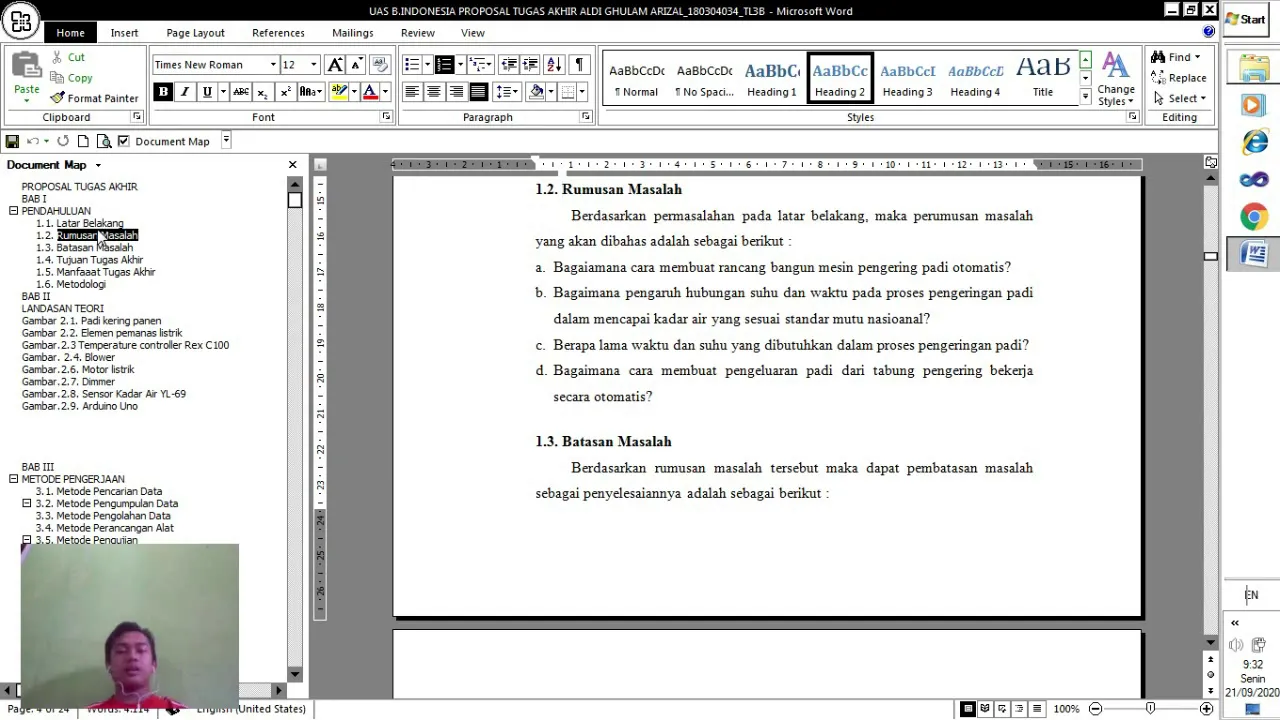Toggle Italic formatting
Screen dimensions: 1280x720
tap(185, 92)
